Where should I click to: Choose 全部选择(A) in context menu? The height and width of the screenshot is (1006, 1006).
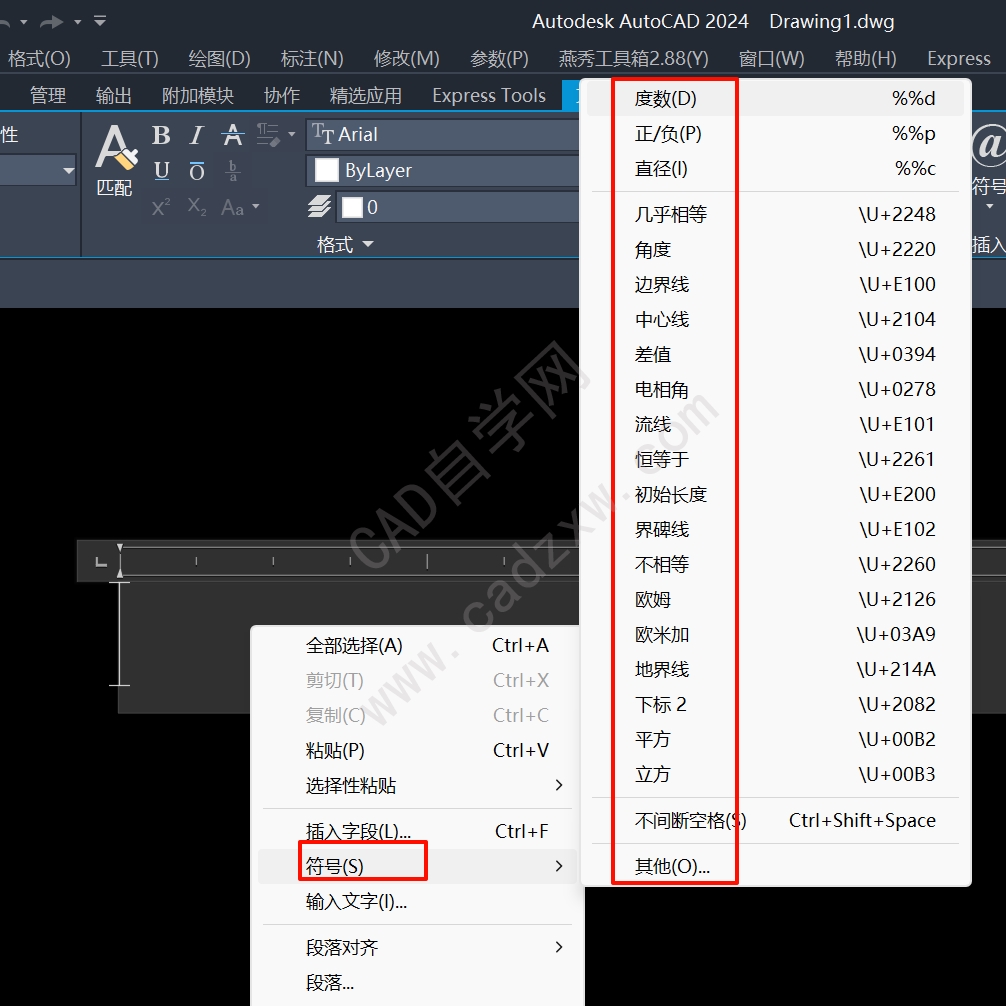[x=417, y=645]
